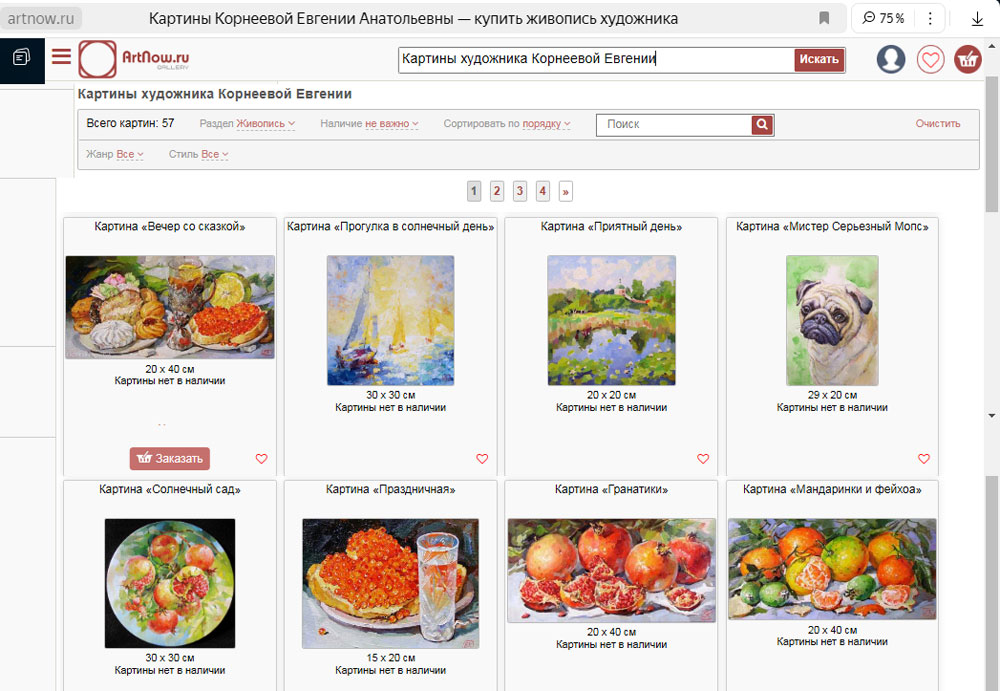Open the round pomegranate garden thumbnail
The width and height of the screenshot is (1000, 691).
(170, 583)
